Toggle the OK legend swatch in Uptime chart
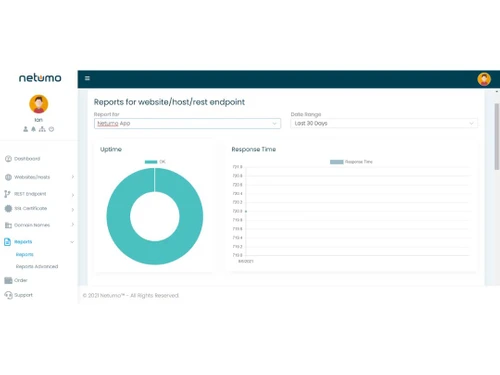500x375 pixels. click(x=151, y=162)
